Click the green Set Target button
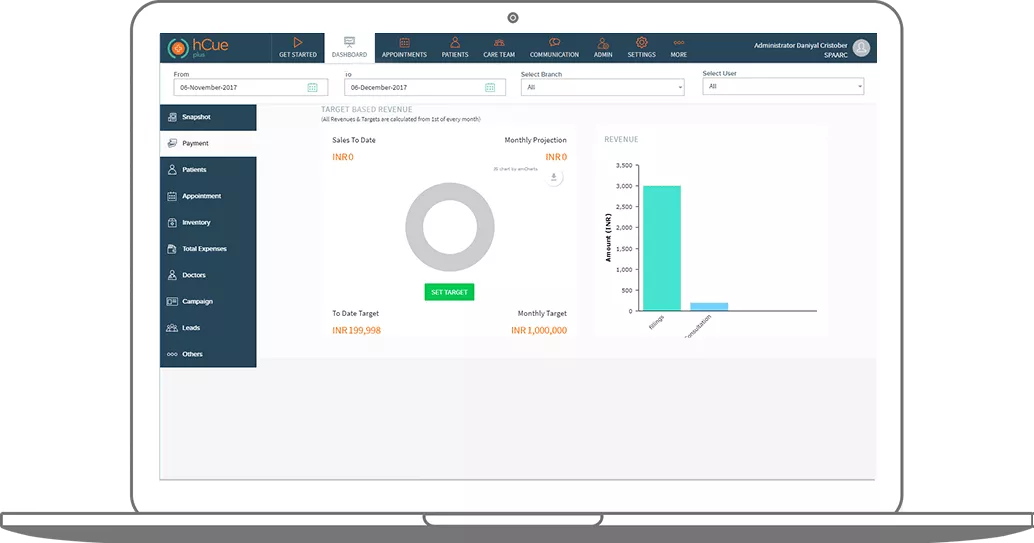 coord(449,292)
